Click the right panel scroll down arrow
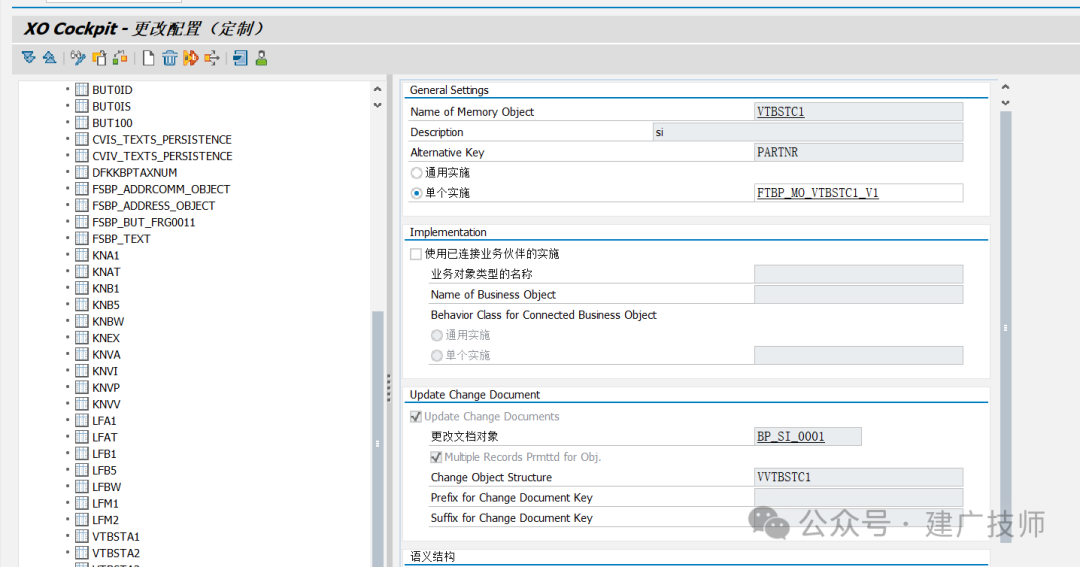Image resolution: width=1080 pixels, height=567 pixels. tap(1006, 103)
